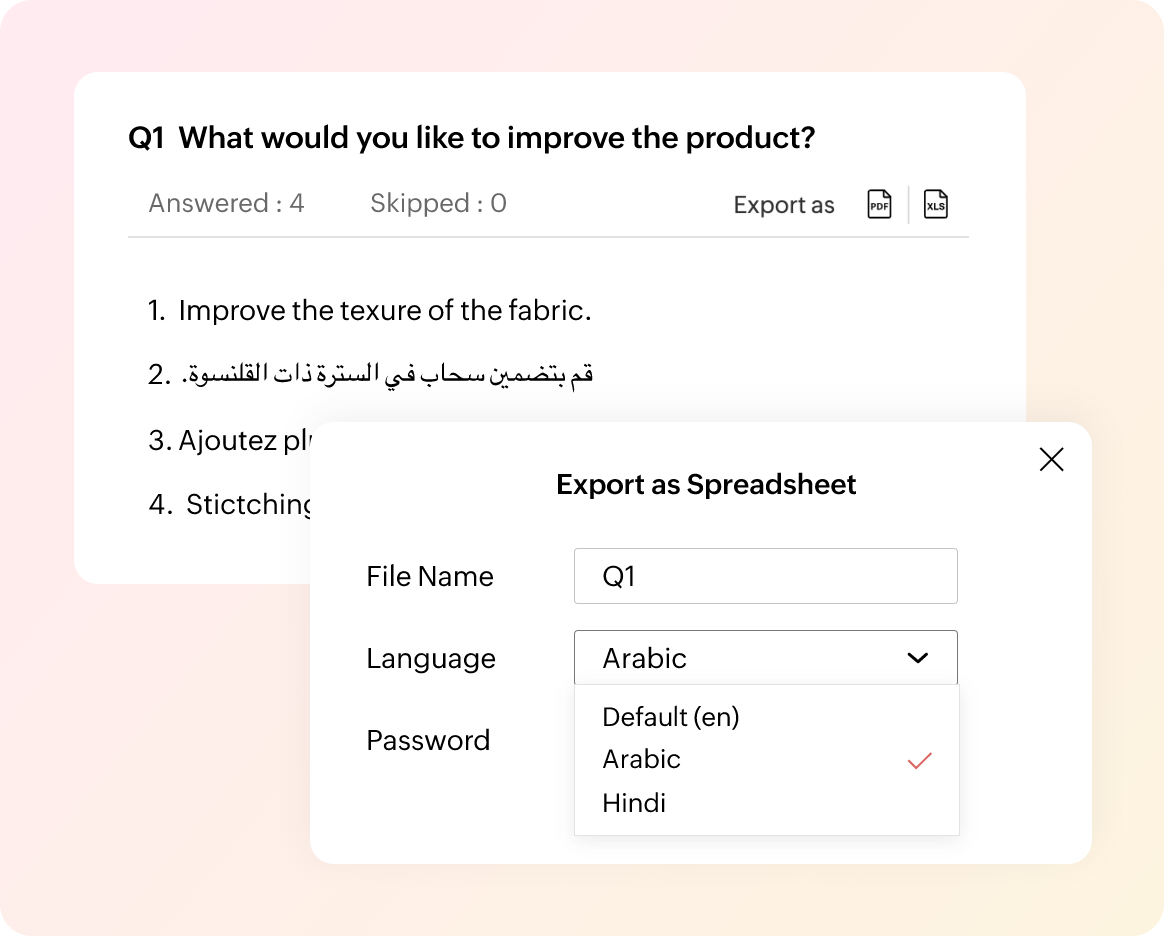Edit the File Name field containing Q1

coord(766,576)
